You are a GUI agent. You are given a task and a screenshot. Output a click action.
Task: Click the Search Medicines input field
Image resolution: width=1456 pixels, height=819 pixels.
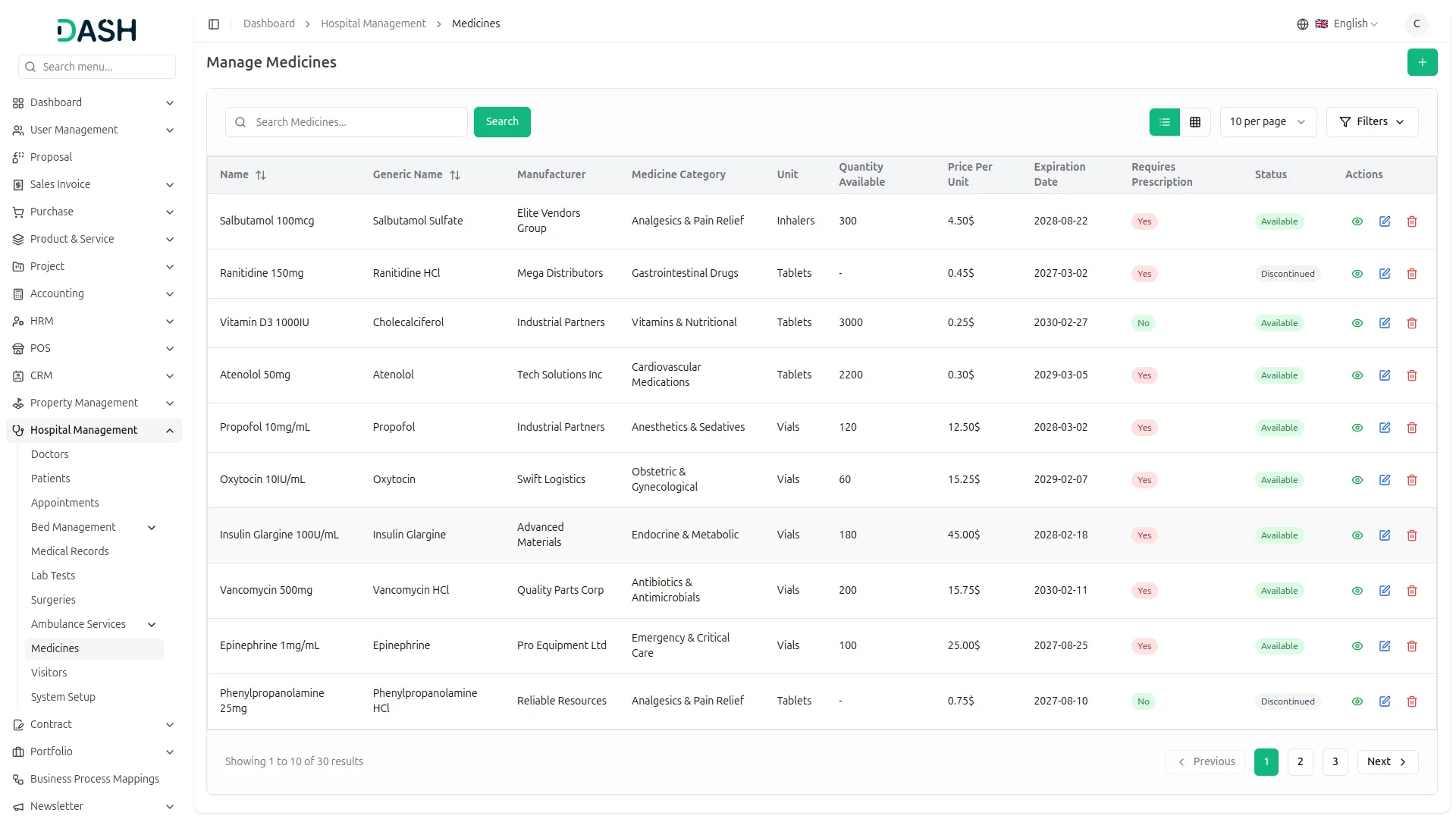coord(356,122)
